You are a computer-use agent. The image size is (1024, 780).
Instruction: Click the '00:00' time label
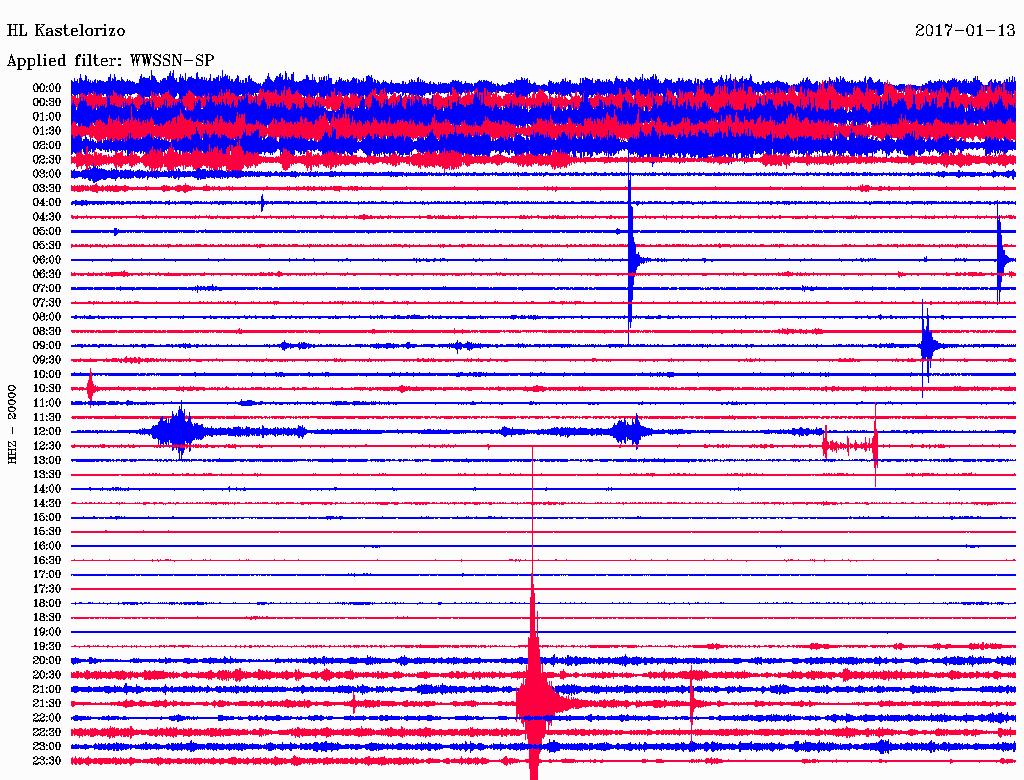click(47, 88)
